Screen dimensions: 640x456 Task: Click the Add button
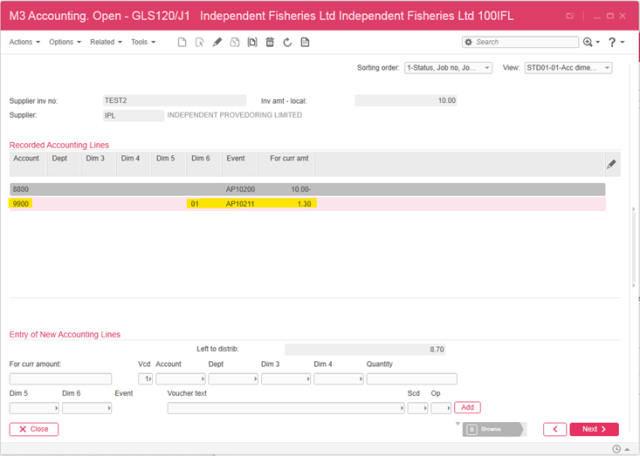(467, 408)
